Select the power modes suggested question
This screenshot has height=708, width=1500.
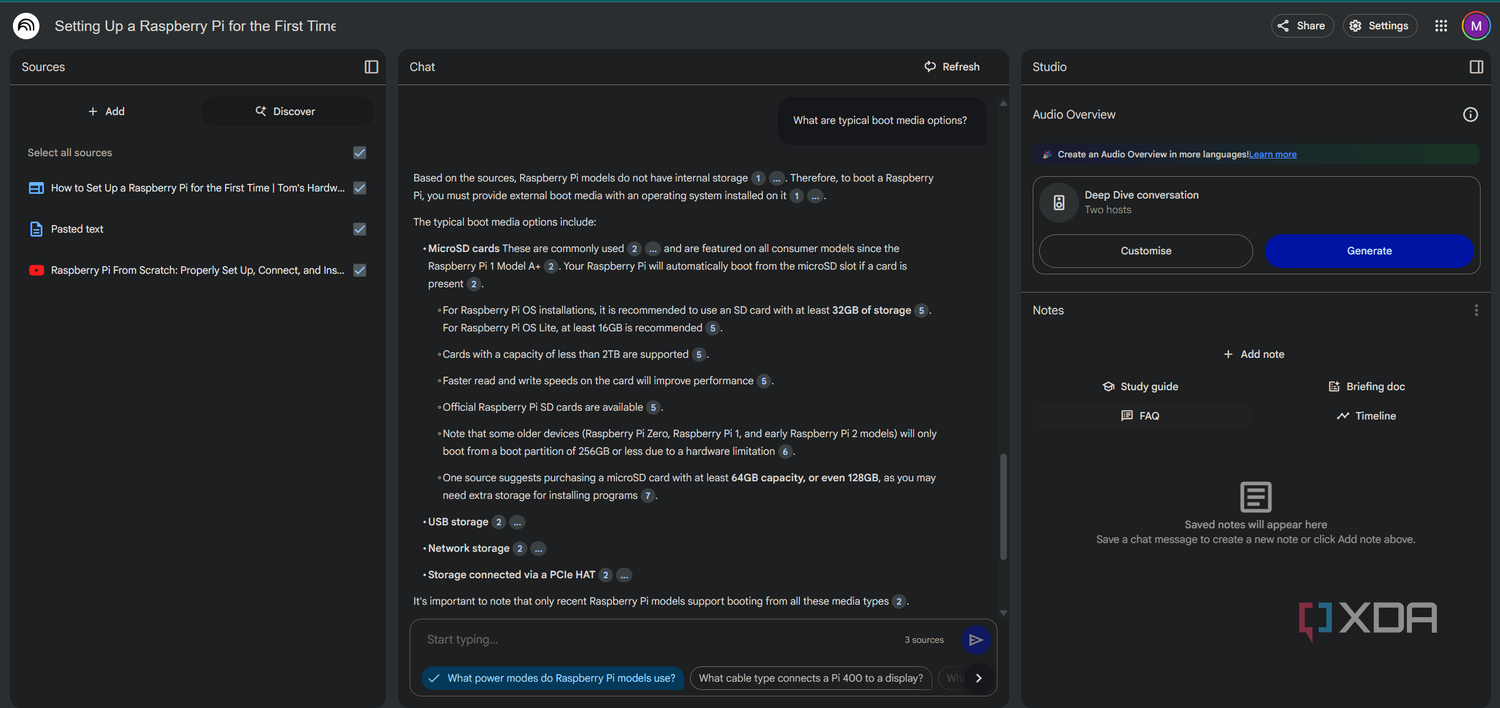(553, 678)
